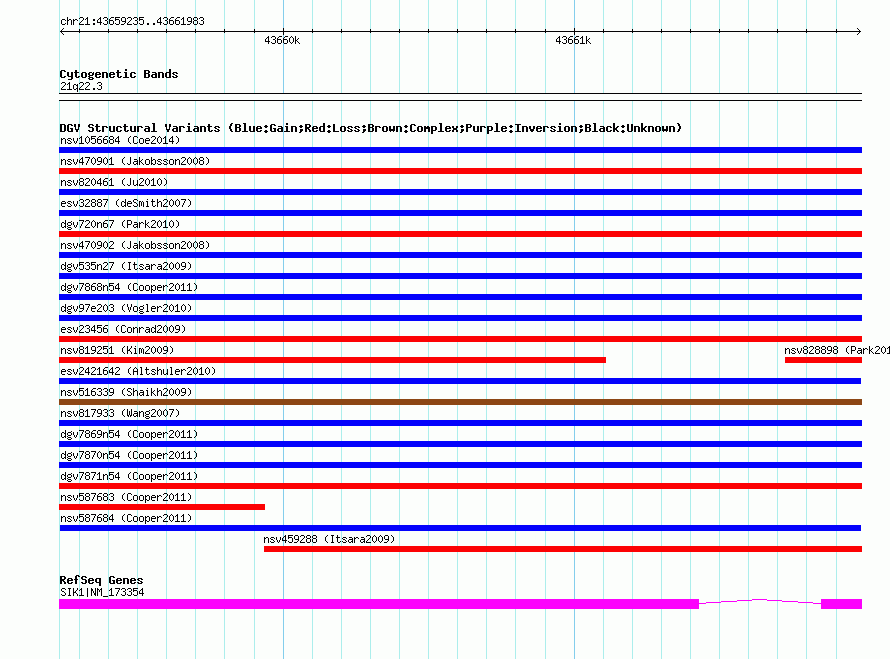890x659 pixels.
Task: Click the blue gain bar under nsv1056684
Action: [x=460, y=150]
